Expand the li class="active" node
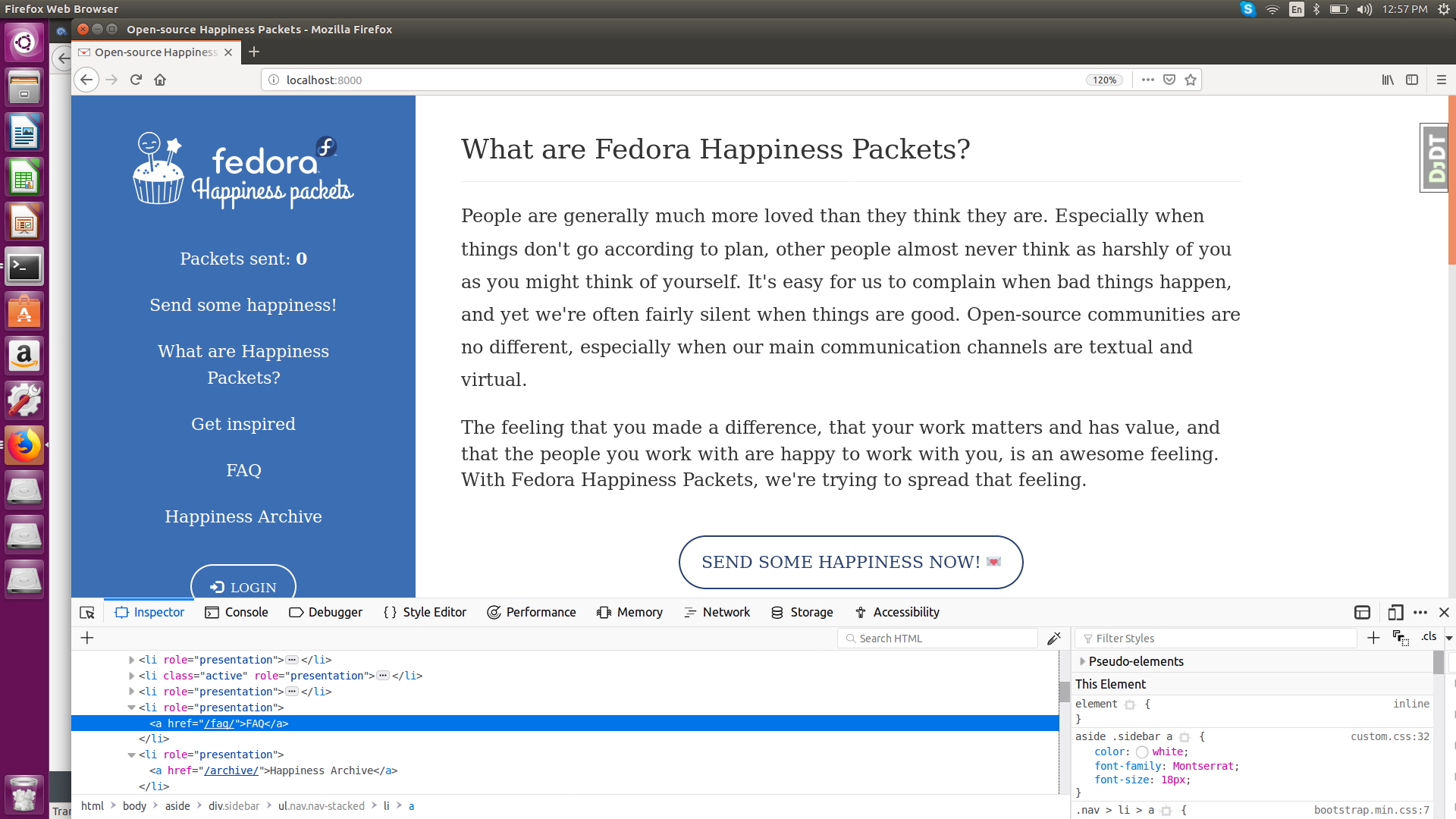Screen dimensions: 1456x819 click(x=131, y=676)
